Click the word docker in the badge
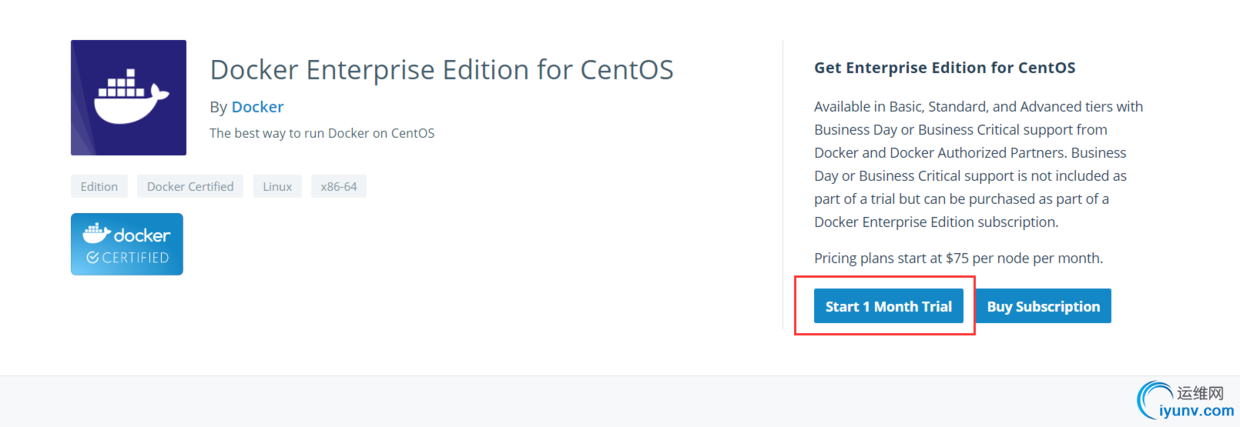This screenshot has width=1240, height=427. point(142,235)
